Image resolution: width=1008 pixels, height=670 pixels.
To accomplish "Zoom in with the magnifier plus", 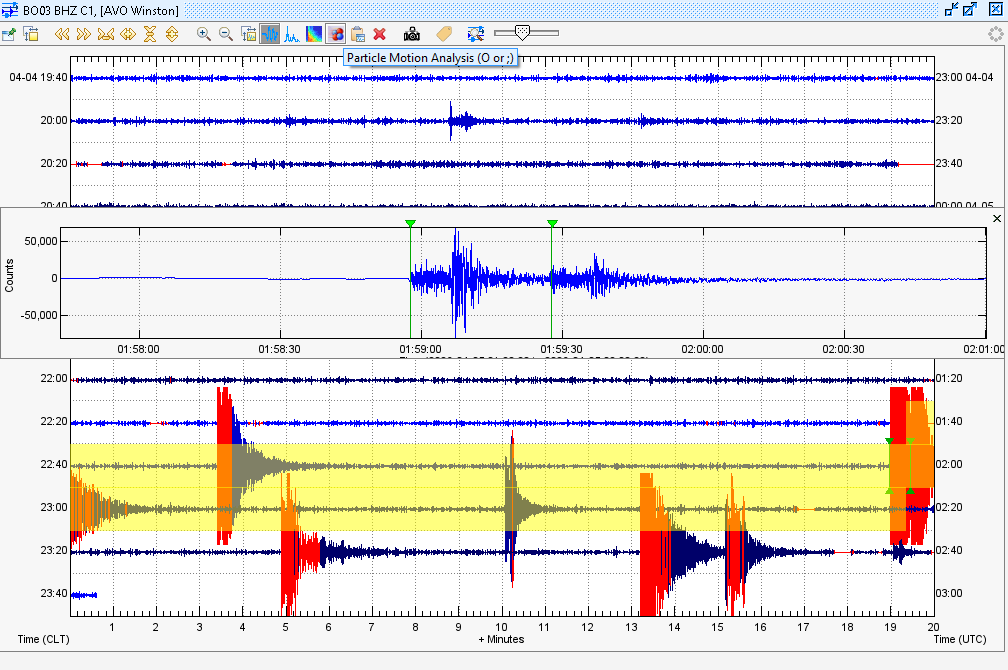I will coord(204,34).
